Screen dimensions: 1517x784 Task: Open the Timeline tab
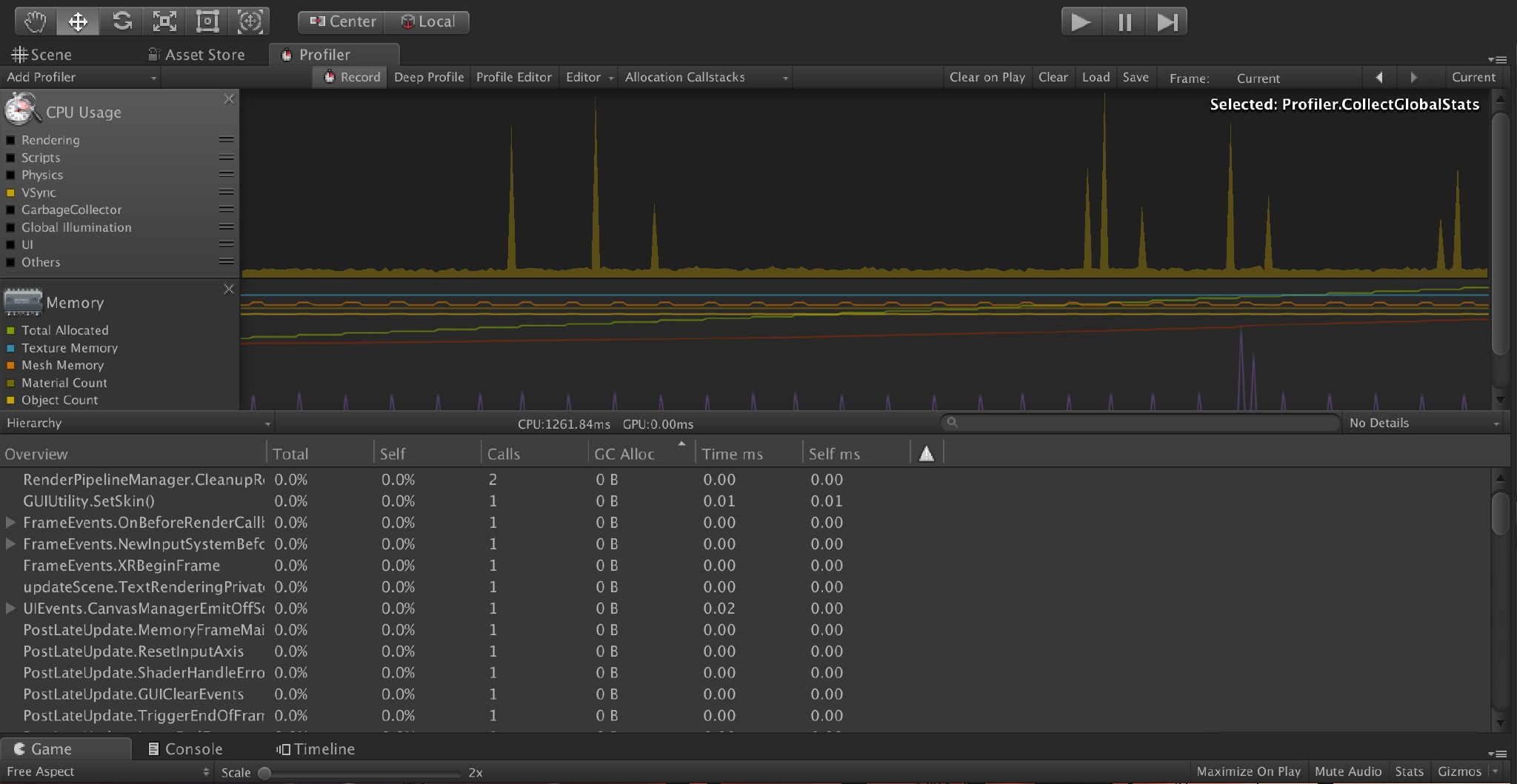point(316,749)
